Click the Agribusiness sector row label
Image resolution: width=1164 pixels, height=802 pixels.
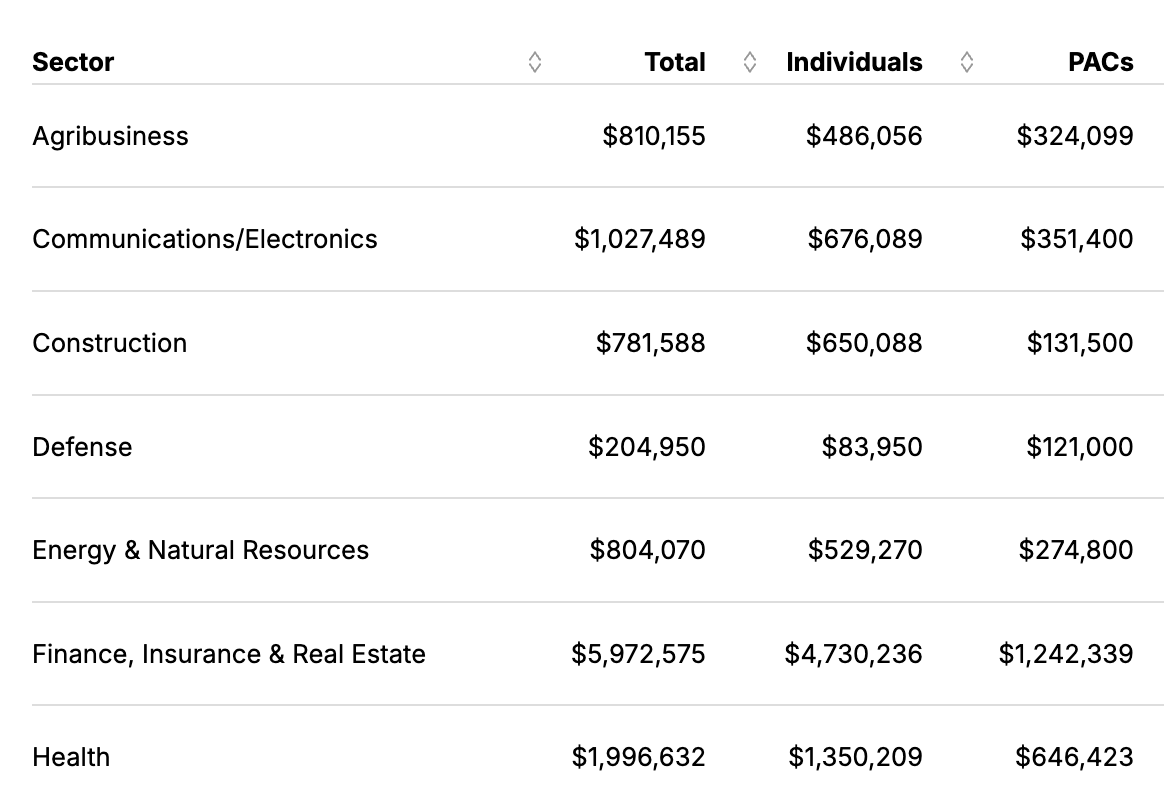point(110,136)
